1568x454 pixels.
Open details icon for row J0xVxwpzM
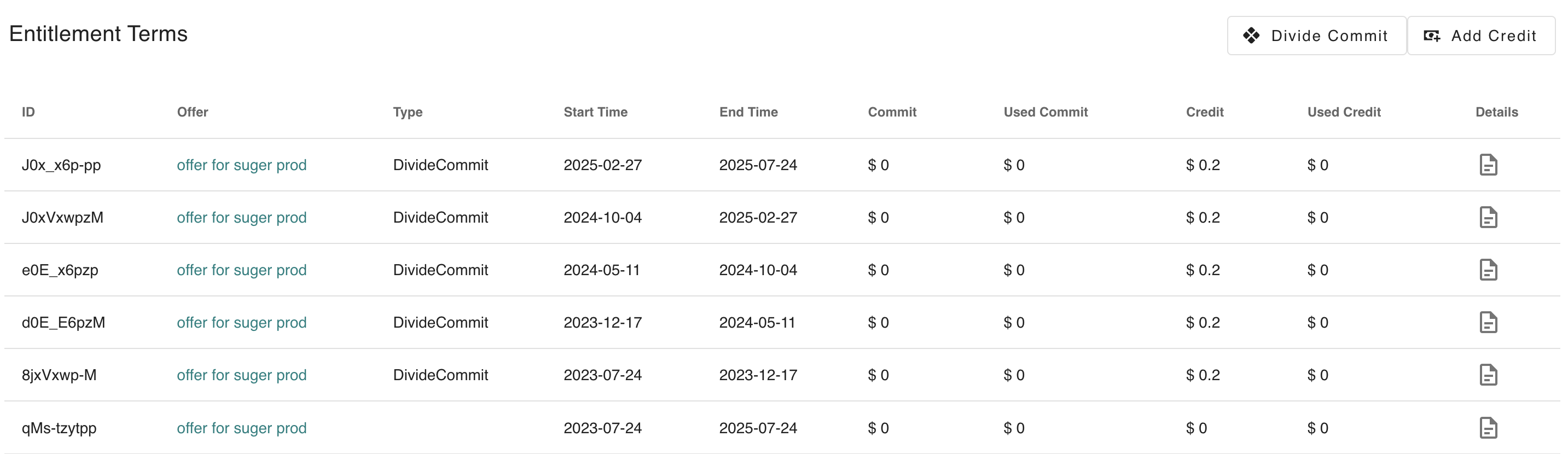pos(1488,217)
